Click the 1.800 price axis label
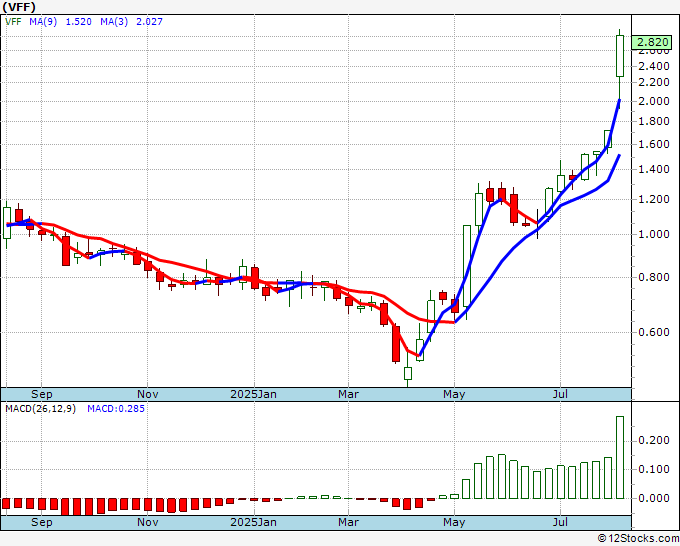Image resolution: width=680 pixels, height=546 pixels. coord(654,121)
